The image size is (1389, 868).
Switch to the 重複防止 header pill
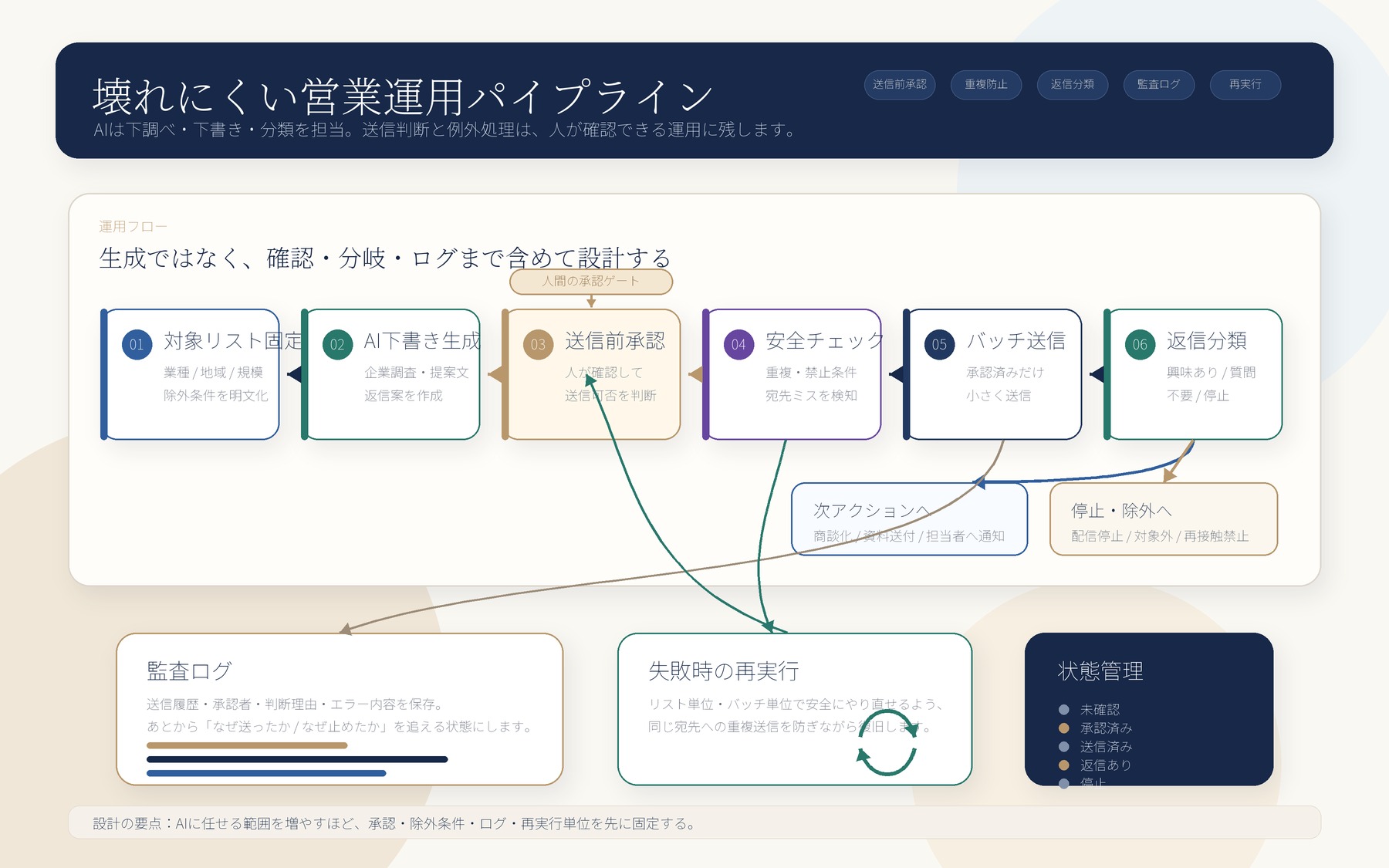click(986, 85)
